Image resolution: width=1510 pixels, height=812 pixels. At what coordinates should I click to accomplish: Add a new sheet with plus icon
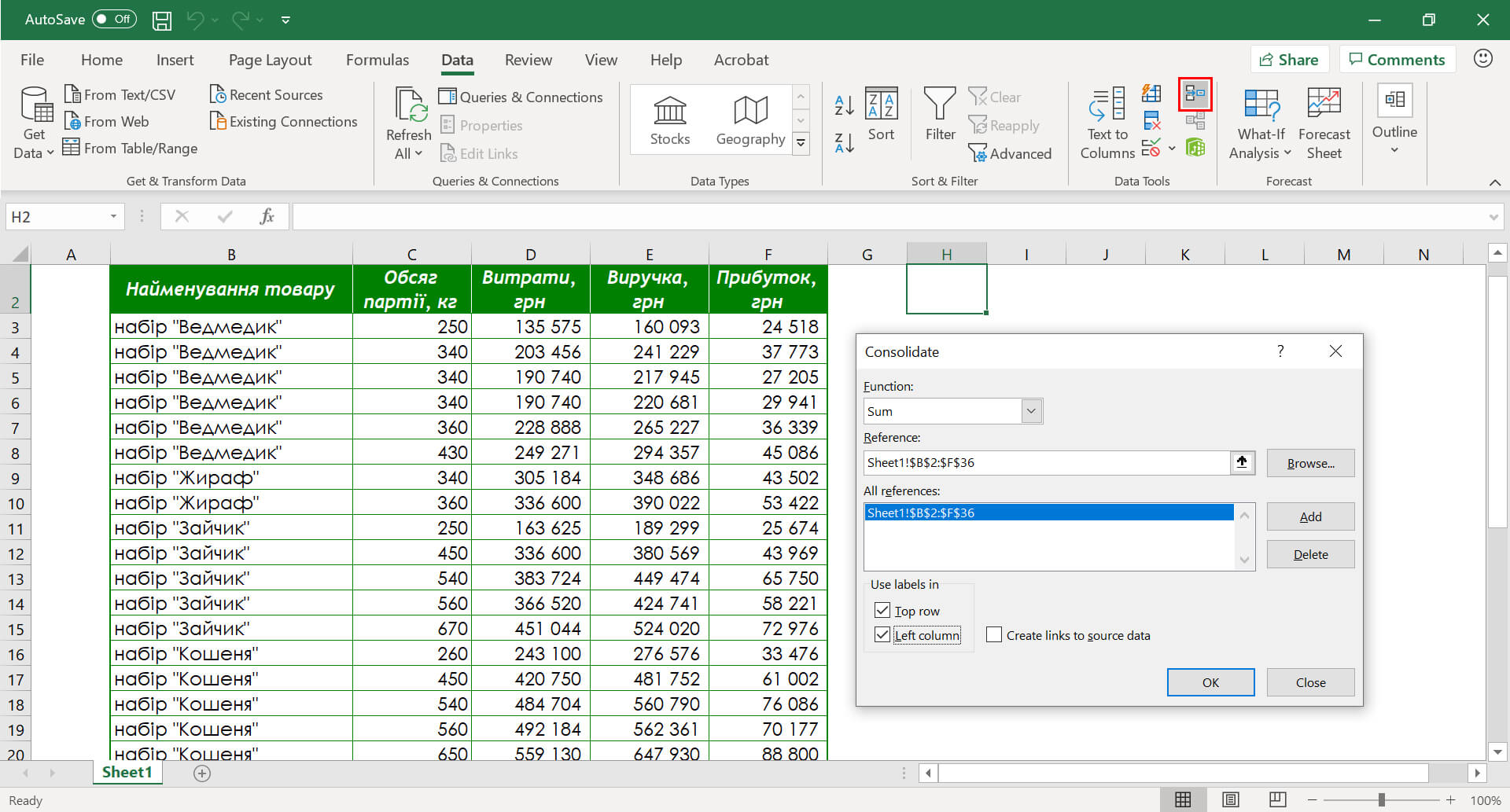point(202,773)
